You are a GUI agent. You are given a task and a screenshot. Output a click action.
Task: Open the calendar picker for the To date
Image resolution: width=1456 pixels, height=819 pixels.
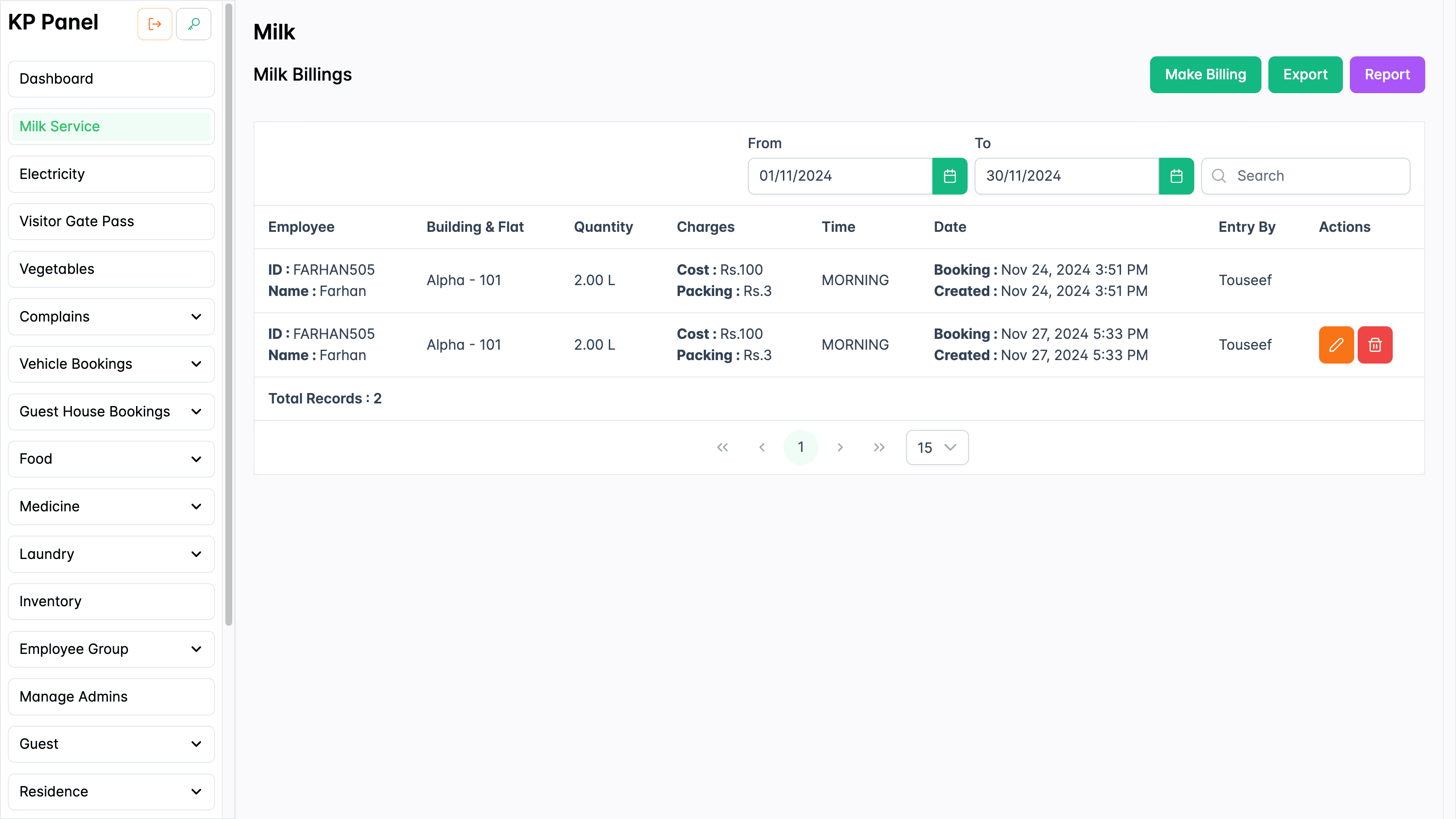(1177, 176)
